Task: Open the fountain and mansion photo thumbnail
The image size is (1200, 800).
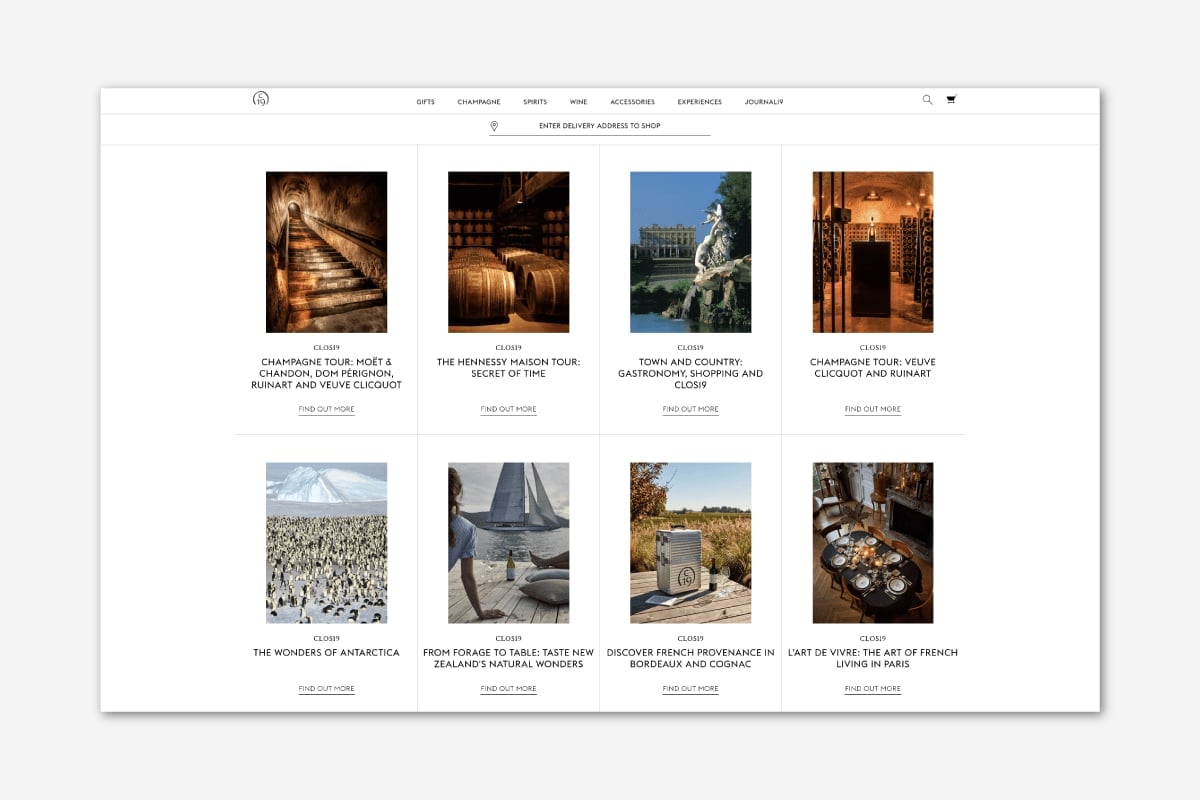Action: pyautogui.click(x=690, y=252)
